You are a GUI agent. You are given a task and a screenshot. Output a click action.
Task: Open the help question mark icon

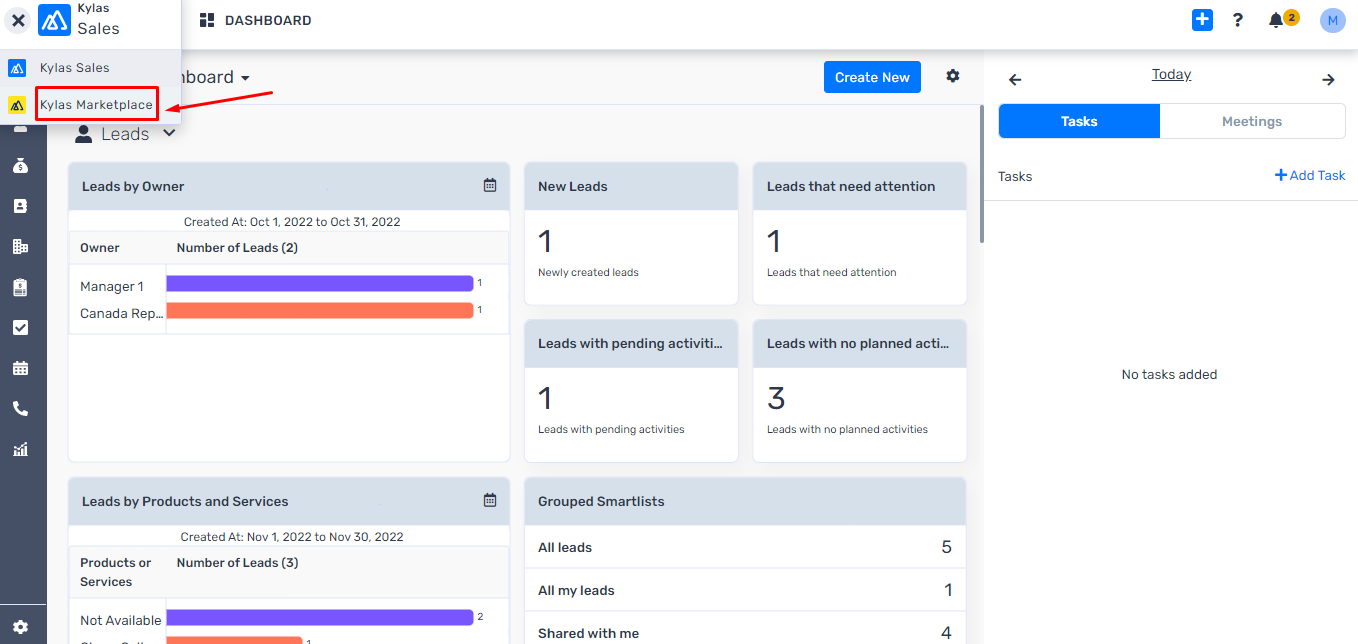tap(1238, 20)
